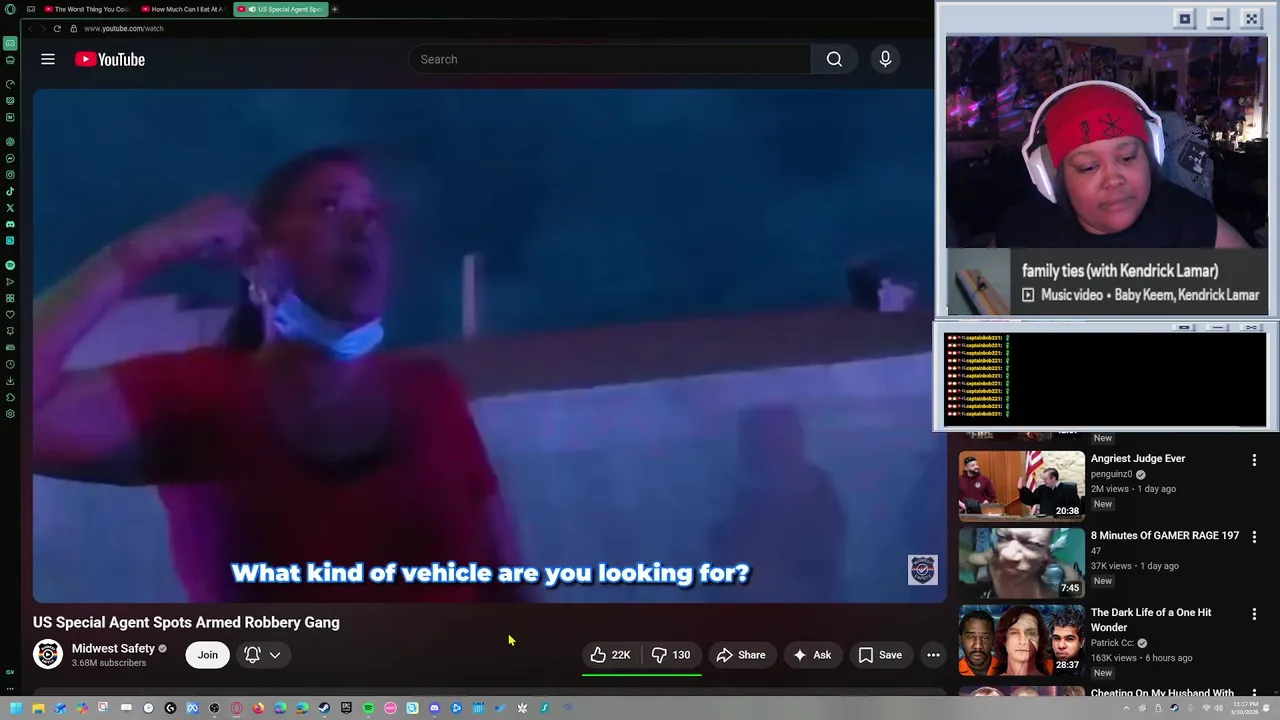Open Instagram in the Opera sidebar

click(10, 175)
